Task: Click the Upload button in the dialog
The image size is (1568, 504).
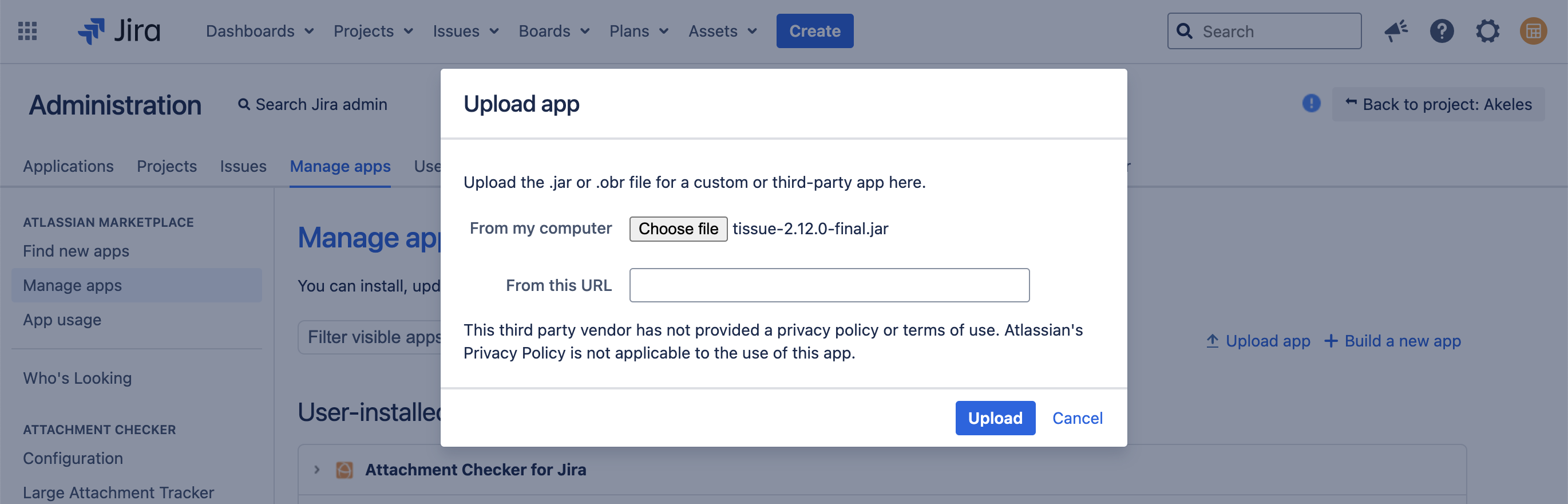Action: click(x=995, y=418)
